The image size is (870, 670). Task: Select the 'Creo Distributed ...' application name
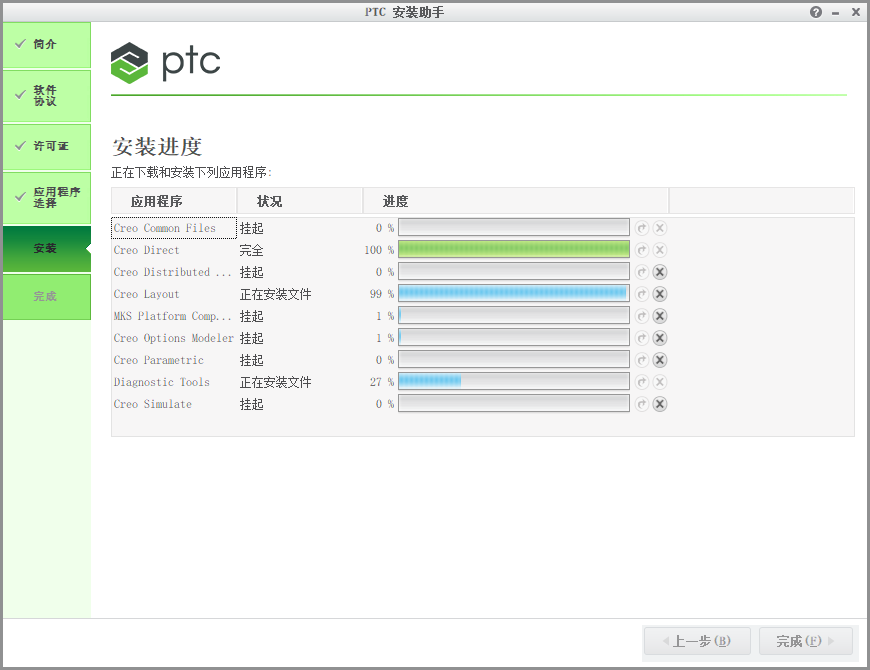pyautogui.click(x=173, y=272)
